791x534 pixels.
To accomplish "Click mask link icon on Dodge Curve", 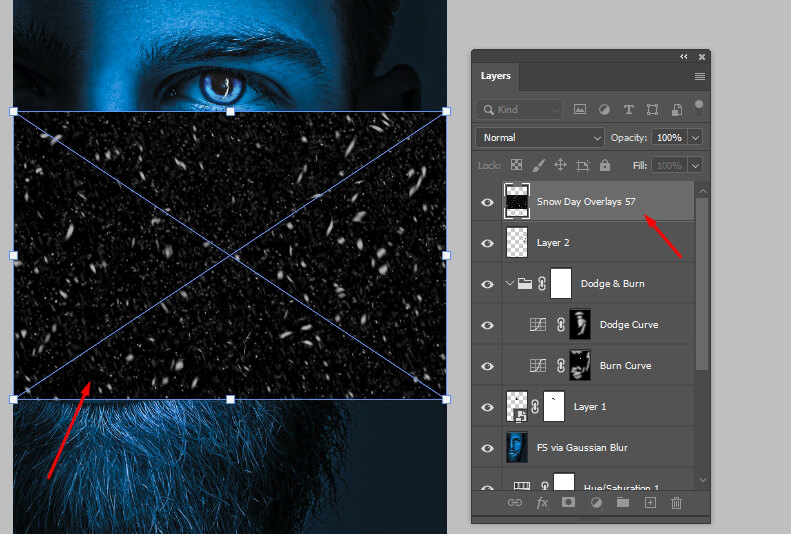I will 560,324.
